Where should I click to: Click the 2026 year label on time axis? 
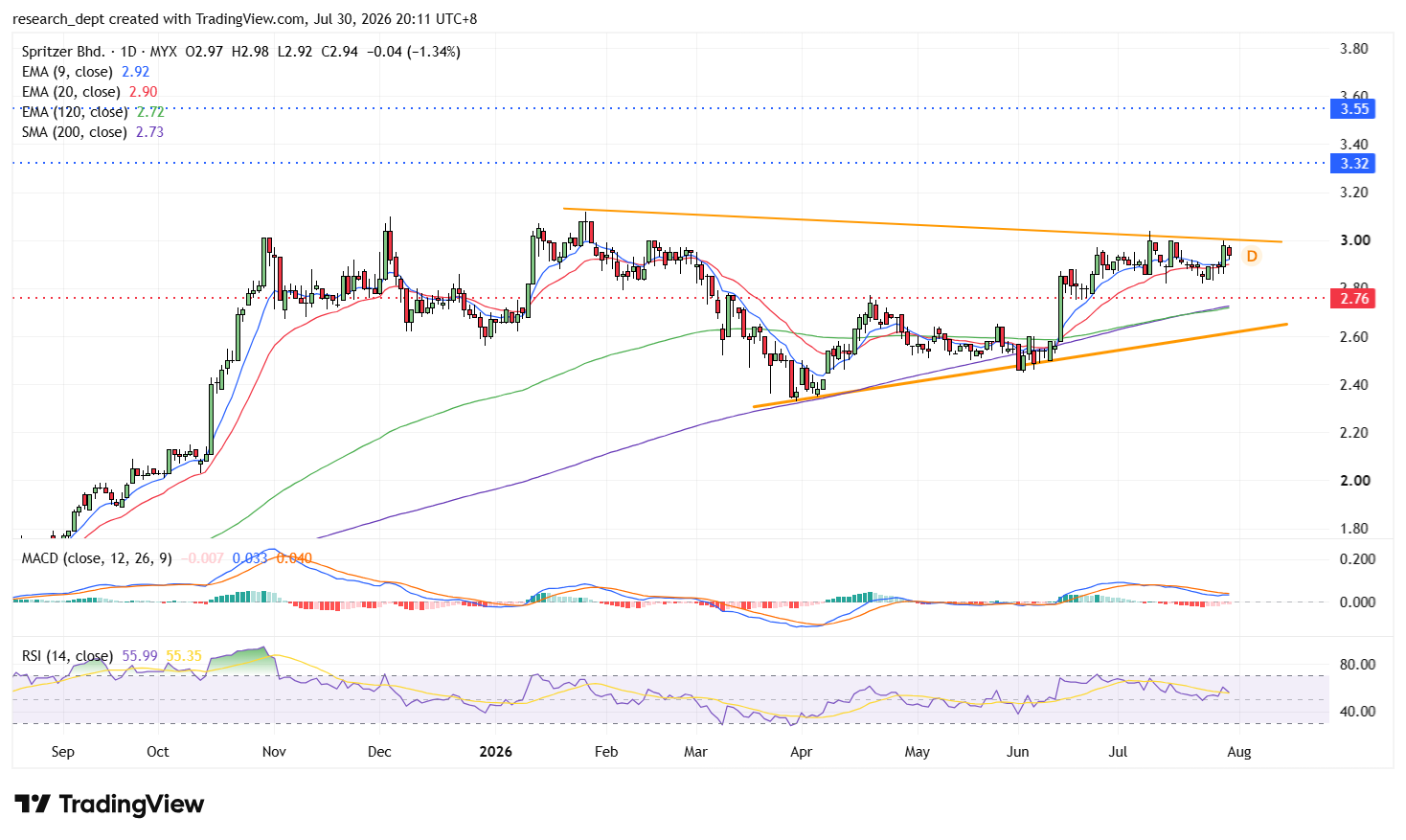point(496,752)
